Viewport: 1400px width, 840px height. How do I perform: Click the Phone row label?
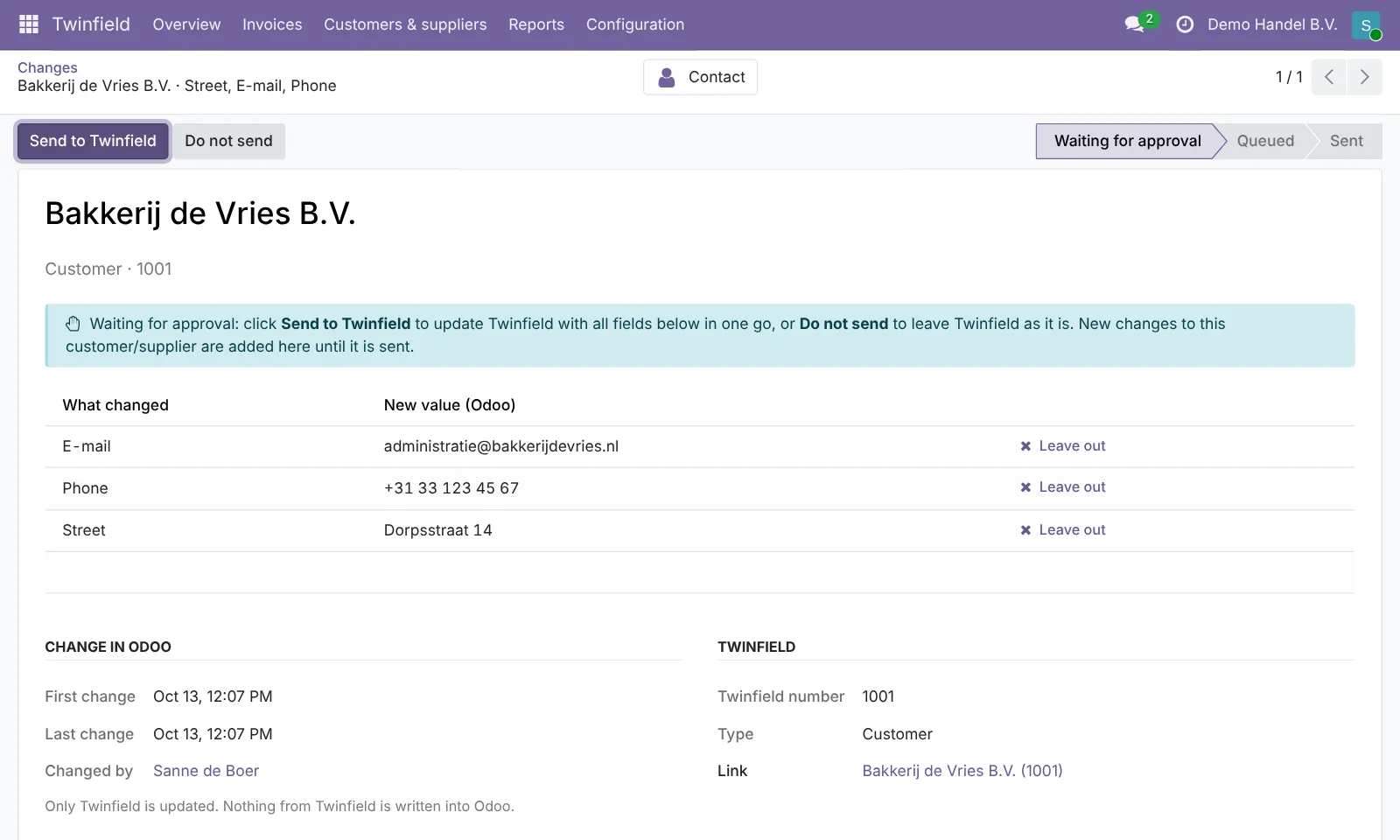[85, 488]
